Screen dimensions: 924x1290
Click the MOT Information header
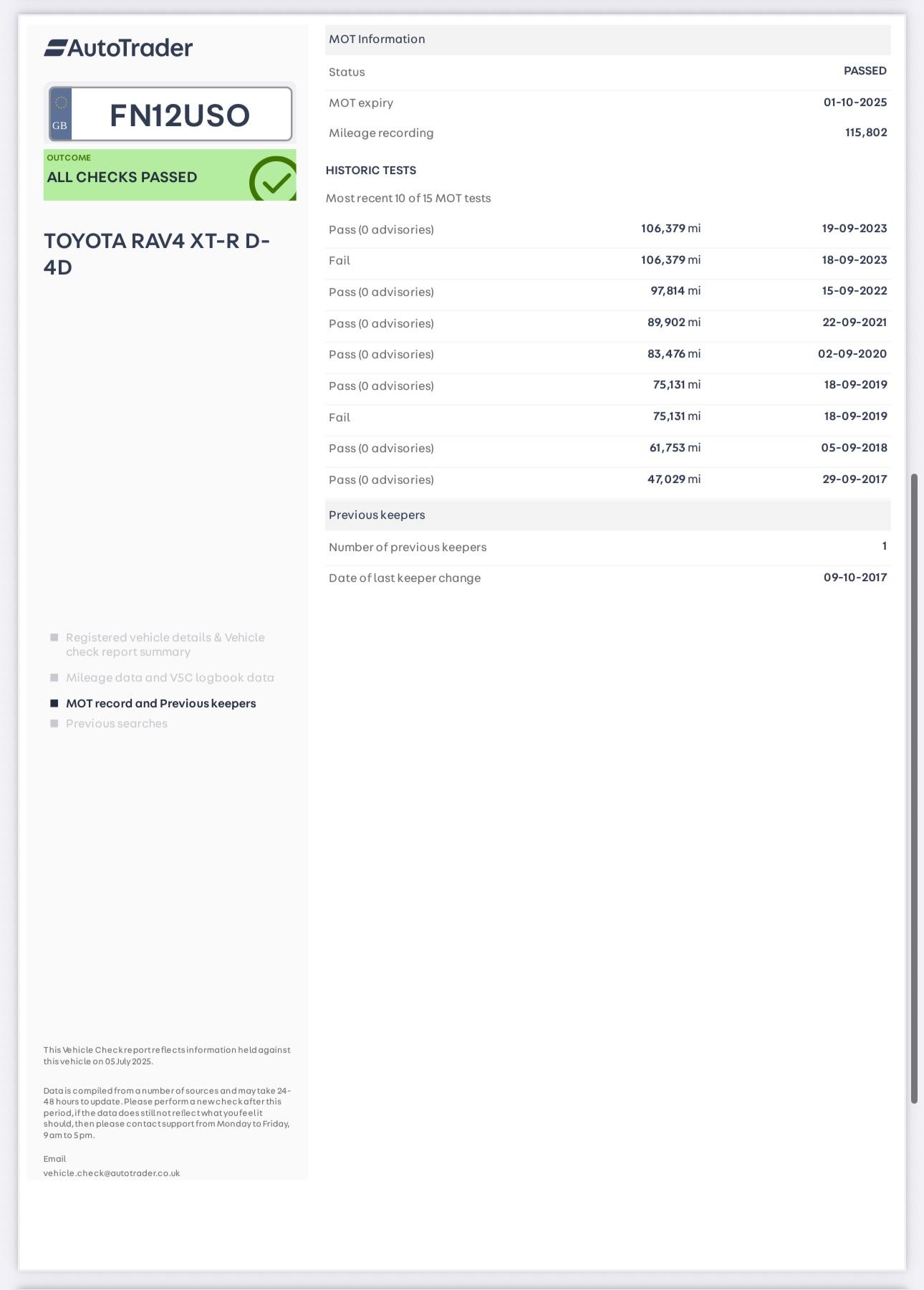[607, 39]
